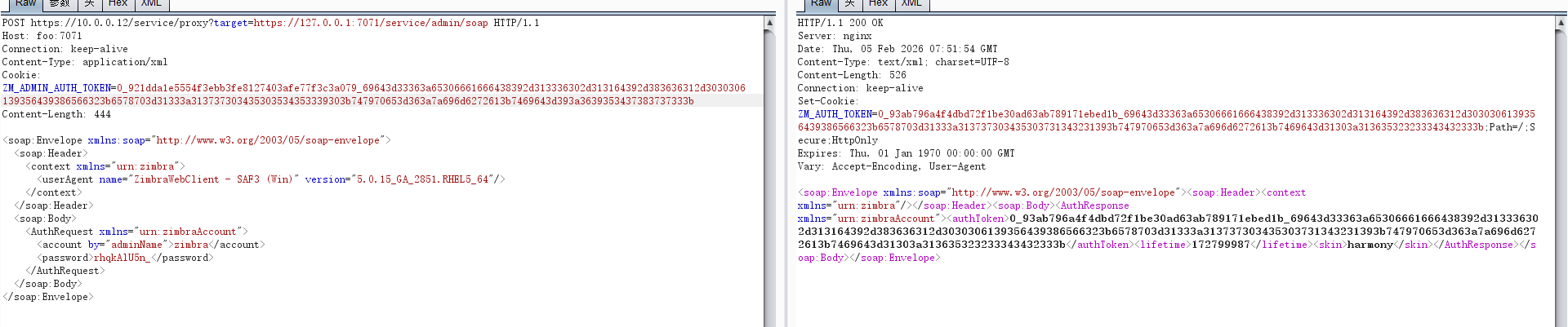
Task: Switch request view to Hex tab
Action: [x=118, y=4]
